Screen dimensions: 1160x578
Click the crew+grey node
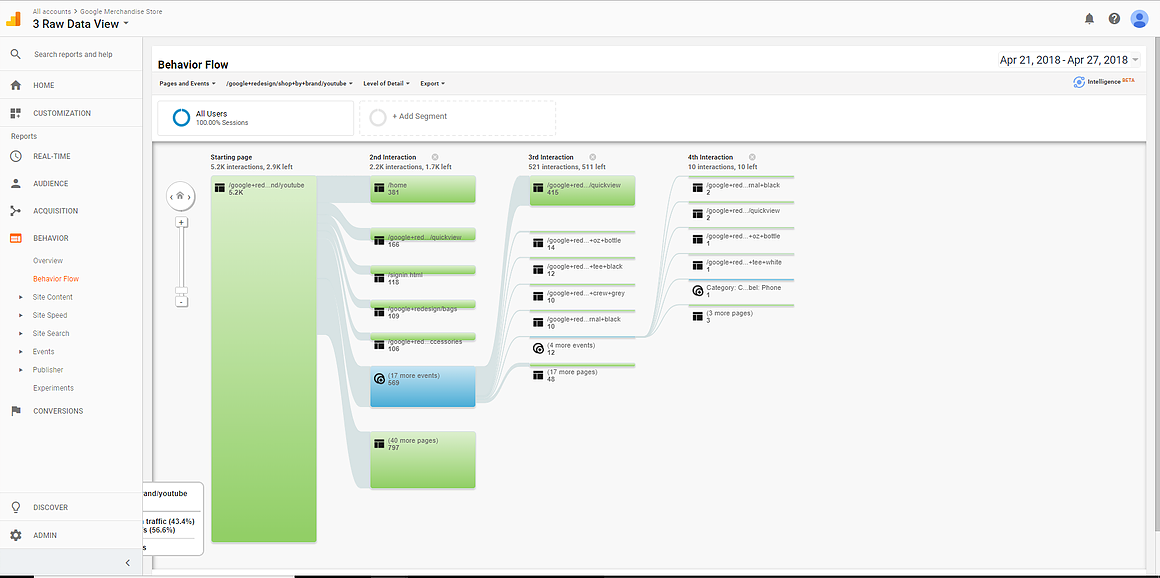point(582,295)
